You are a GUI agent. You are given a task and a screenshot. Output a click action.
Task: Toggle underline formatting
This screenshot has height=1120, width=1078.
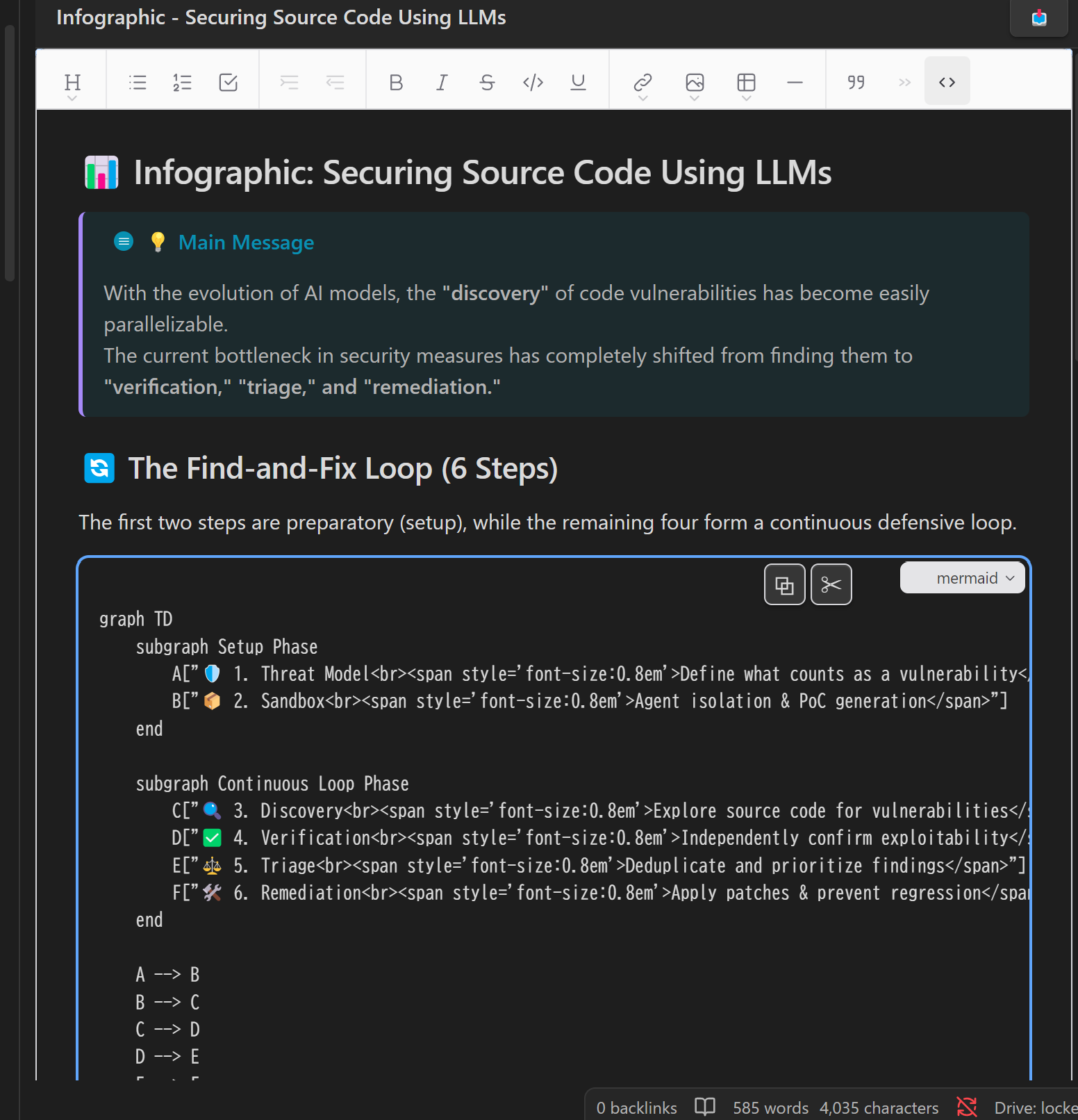(x=578, y=83)
